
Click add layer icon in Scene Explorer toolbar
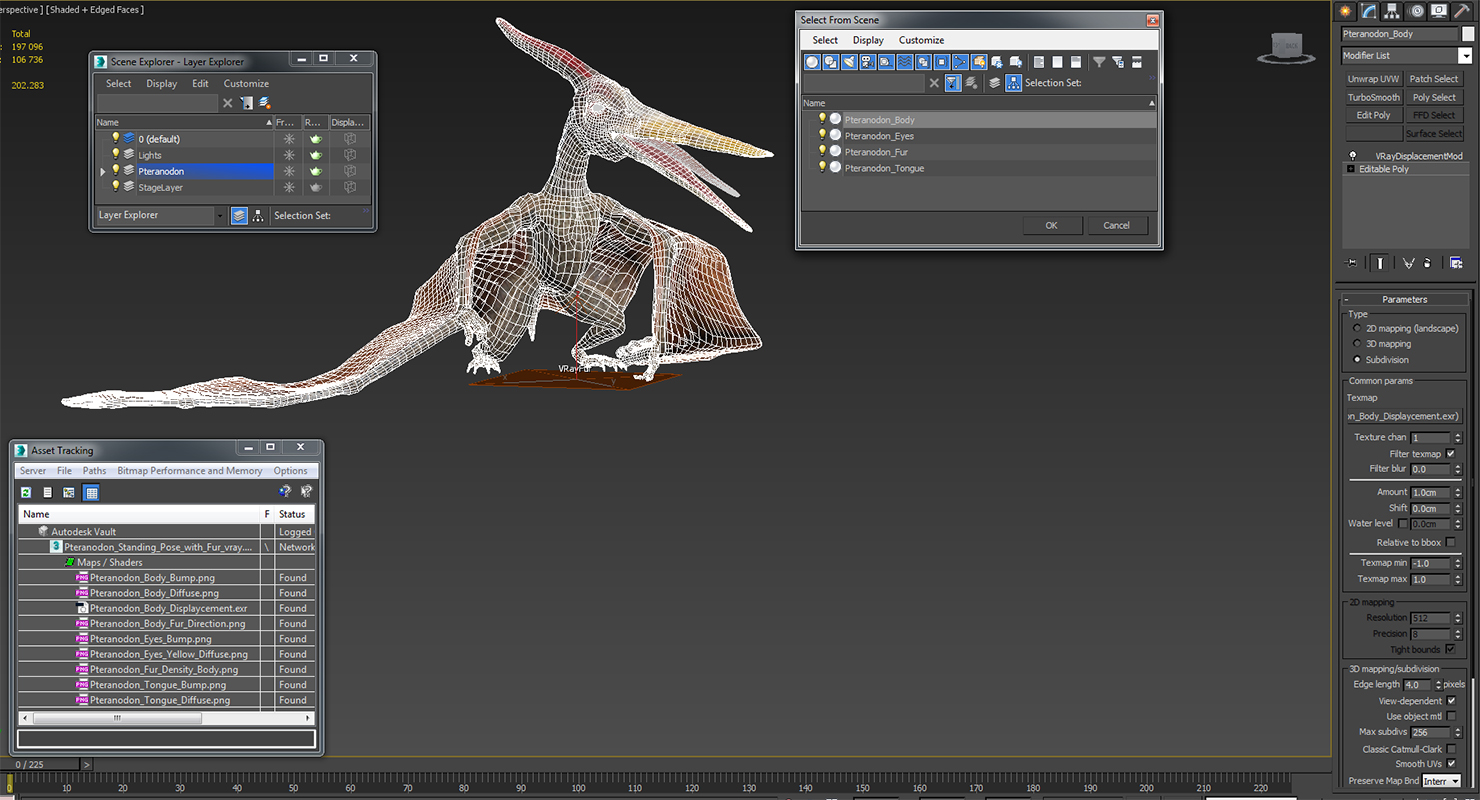pyautogui.click(x=265, y=103)
